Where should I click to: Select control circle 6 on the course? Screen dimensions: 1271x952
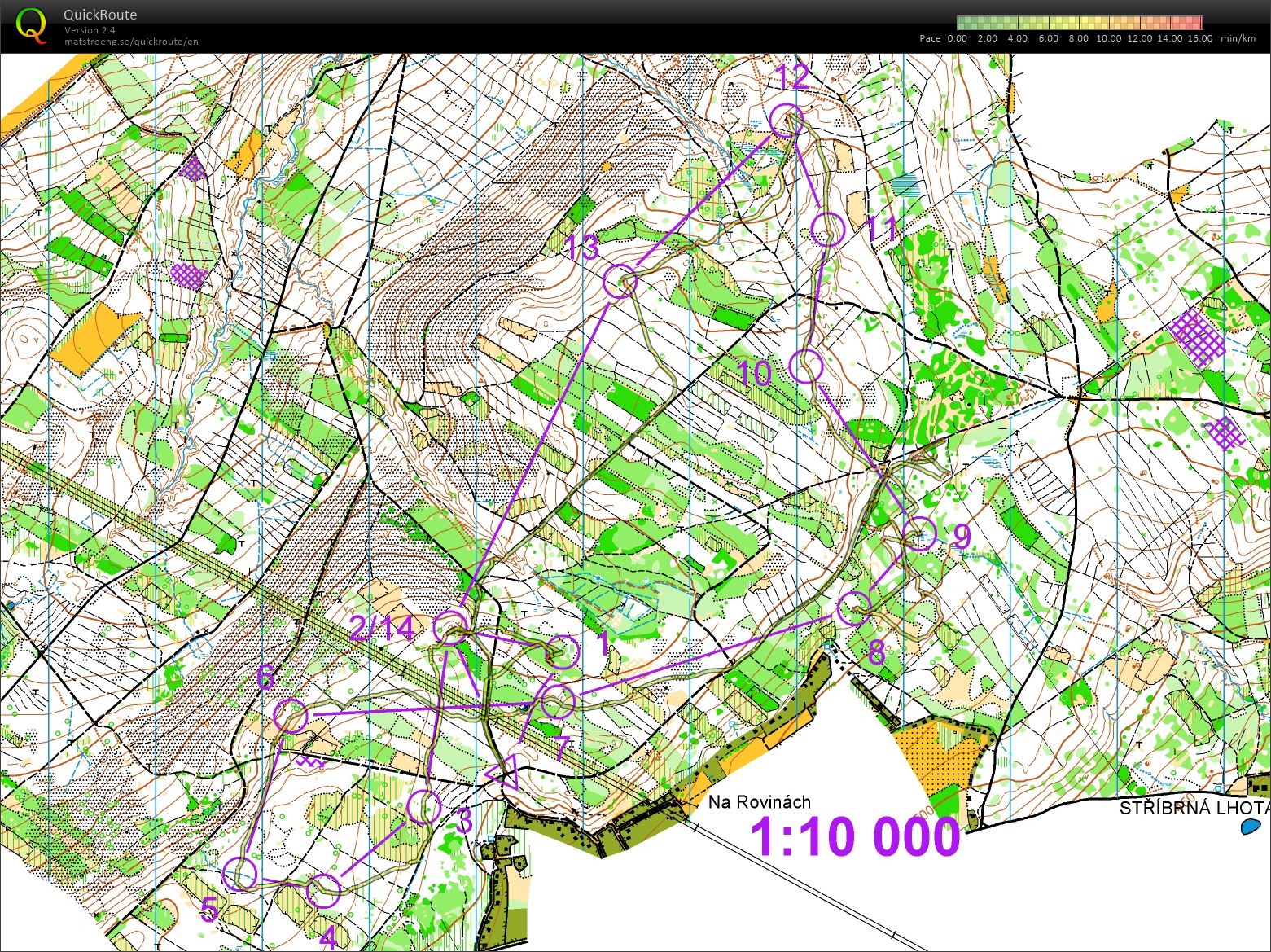point(291,716)
